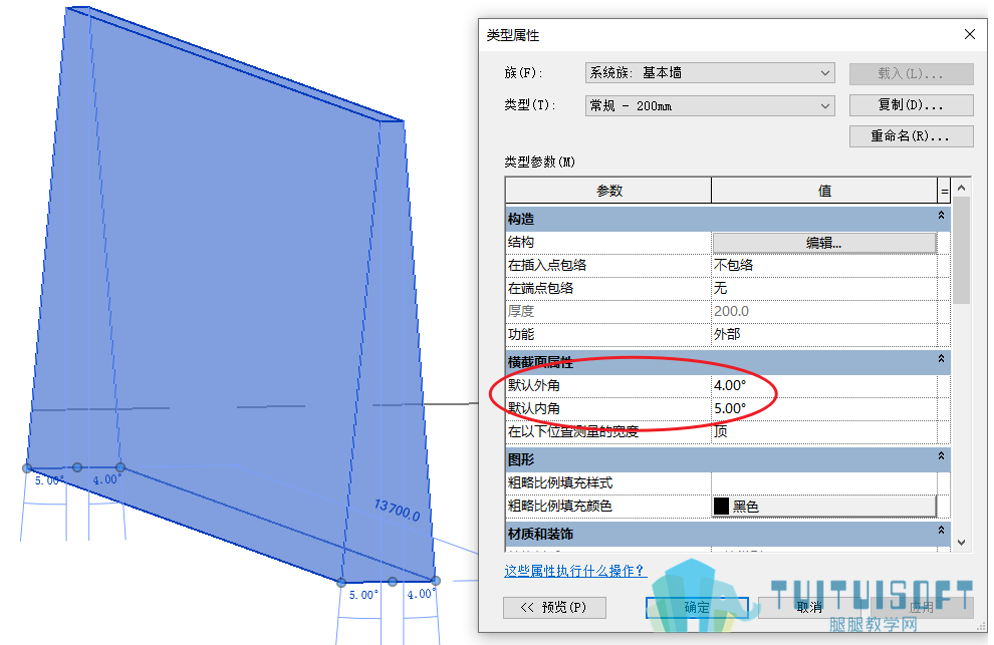Click the 功能 value 外部
Screen dimensions: 994x645
[823, 334]
